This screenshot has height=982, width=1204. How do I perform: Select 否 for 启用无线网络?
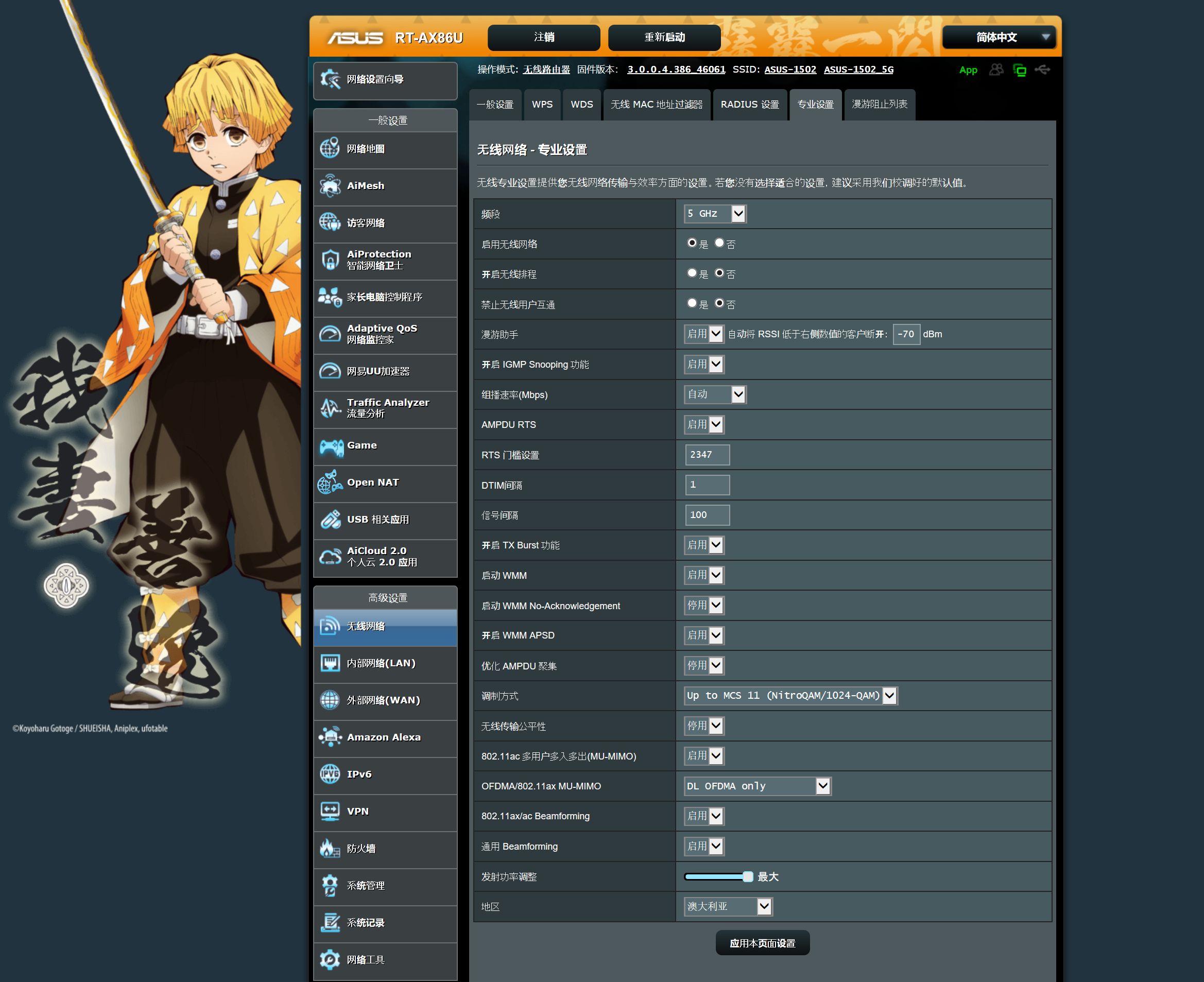point(719,243)
